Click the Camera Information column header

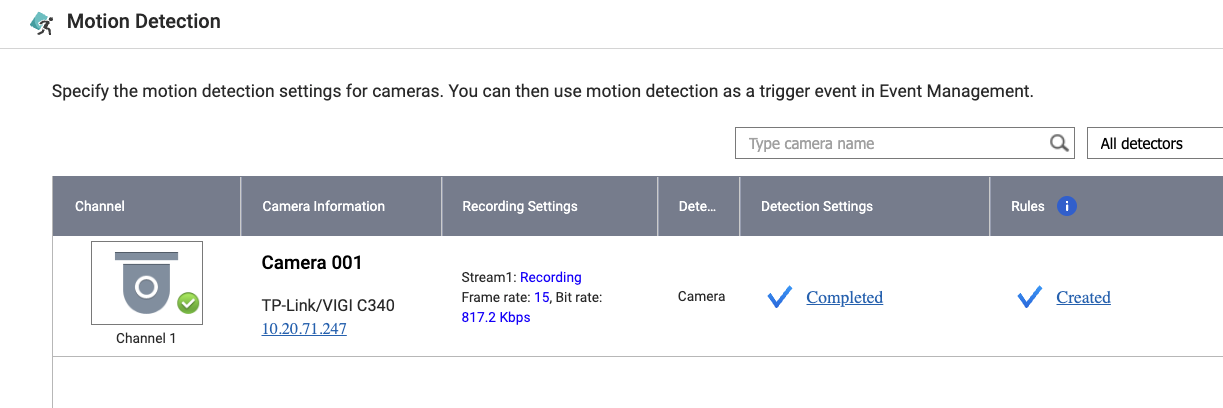pos(323,206)
